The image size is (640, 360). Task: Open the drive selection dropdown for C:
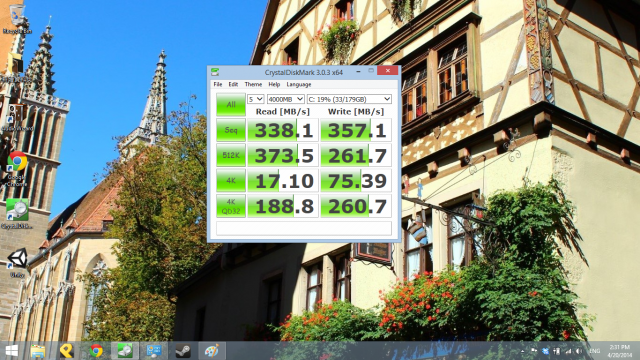coord(349,99)
